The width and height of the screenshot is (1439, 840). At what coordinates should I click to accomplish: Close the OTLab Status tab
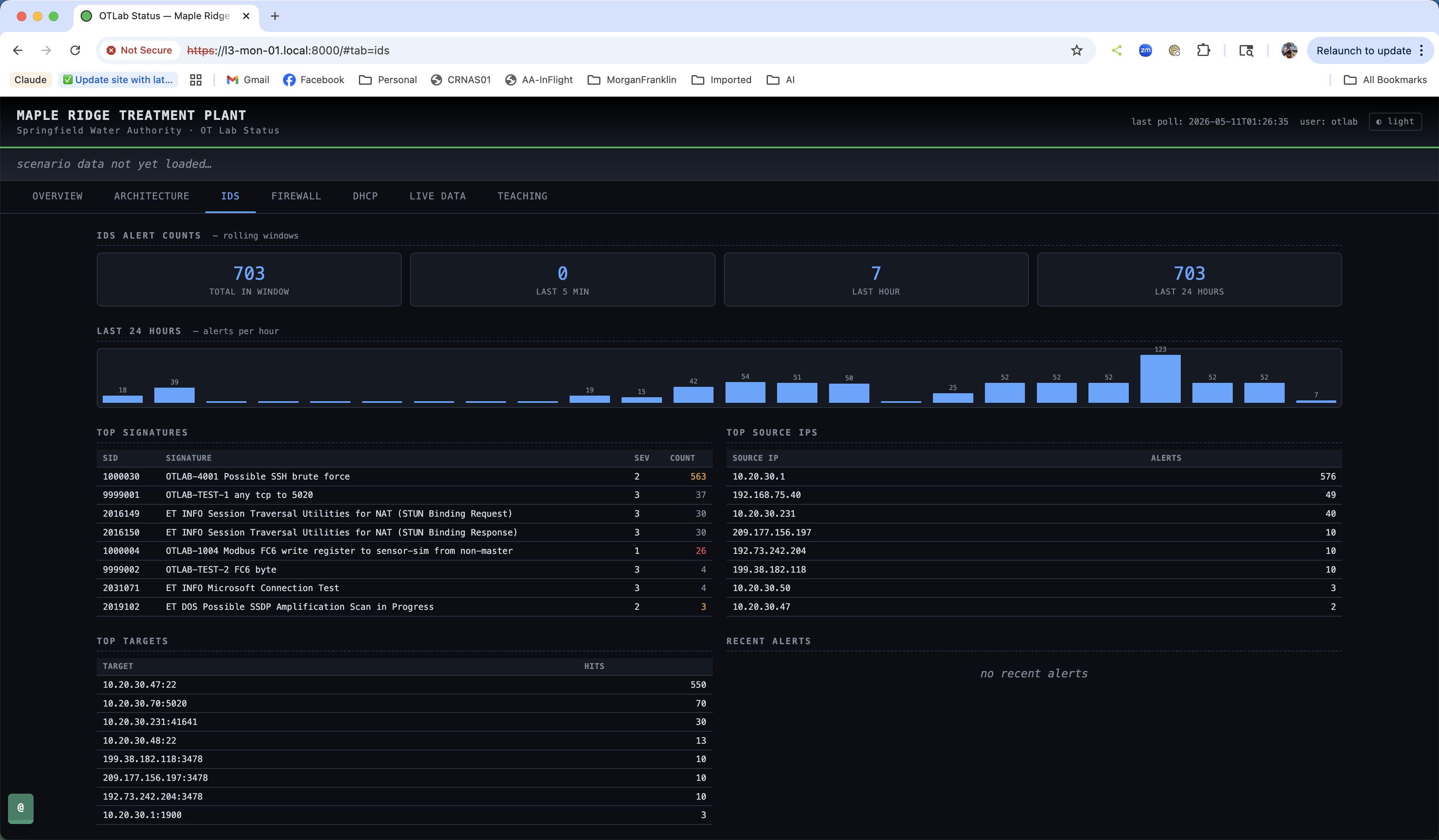tap(246, 16)
